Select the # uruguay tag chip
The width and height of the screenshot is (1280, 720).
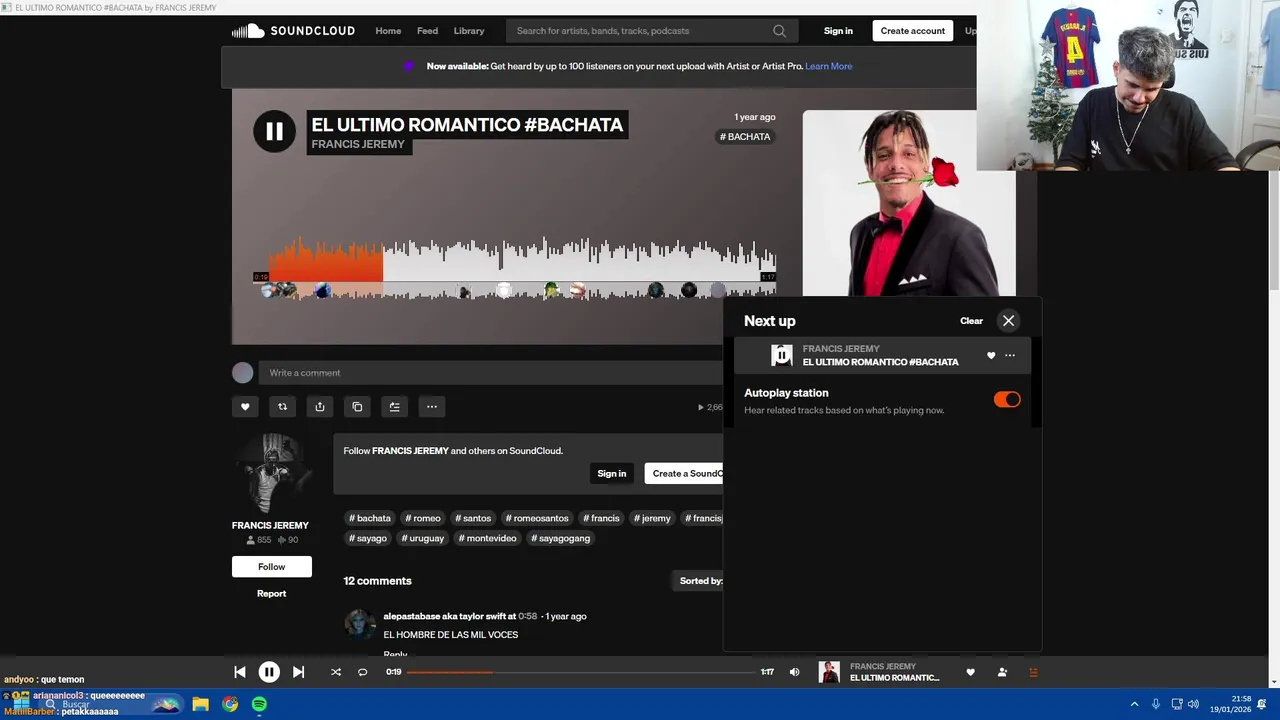(423, 538)
